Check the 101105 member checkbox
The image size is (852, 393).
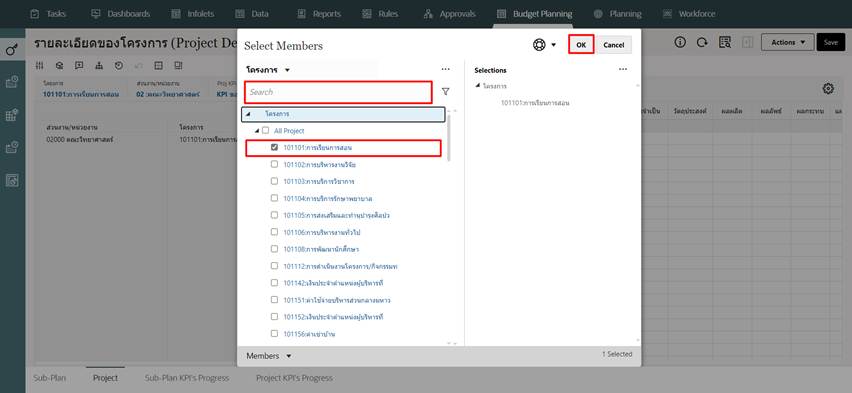274,215
